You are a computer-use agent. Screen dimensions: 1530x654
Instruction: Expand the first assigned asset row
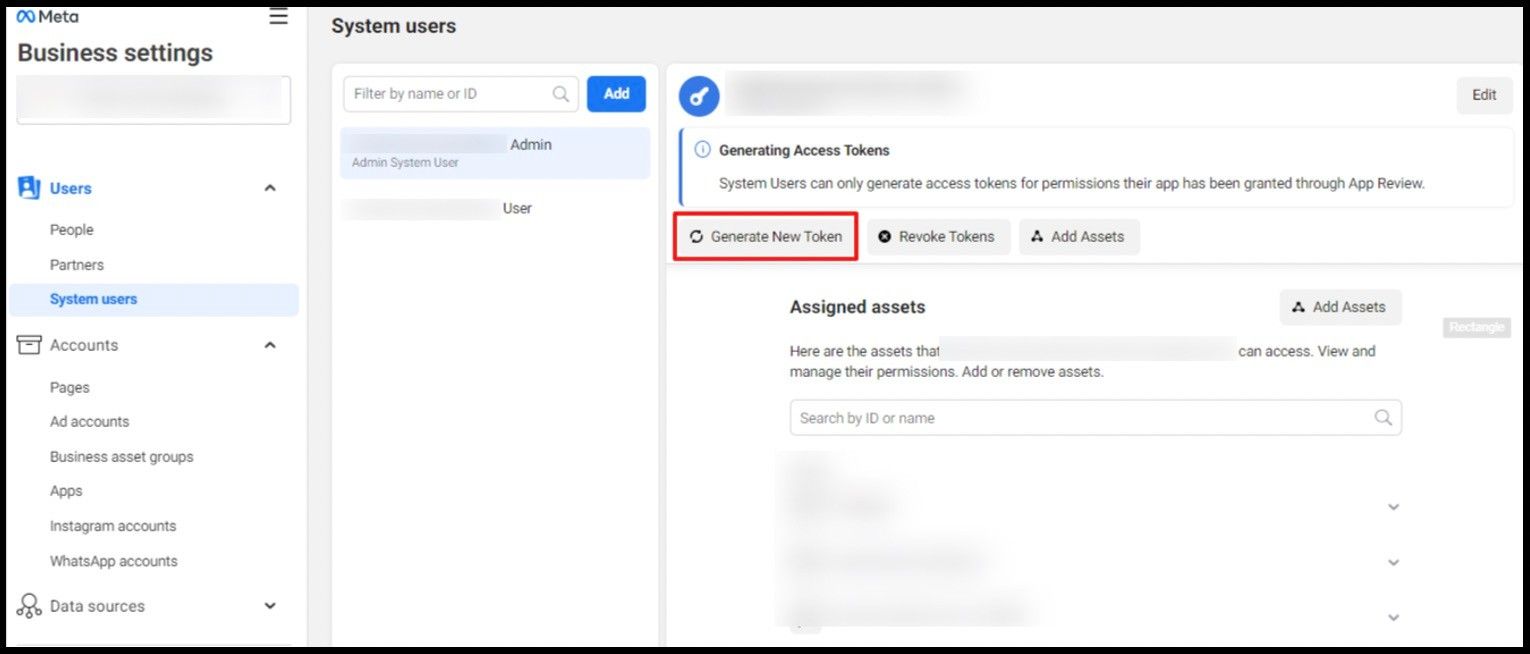point(1393,507)
